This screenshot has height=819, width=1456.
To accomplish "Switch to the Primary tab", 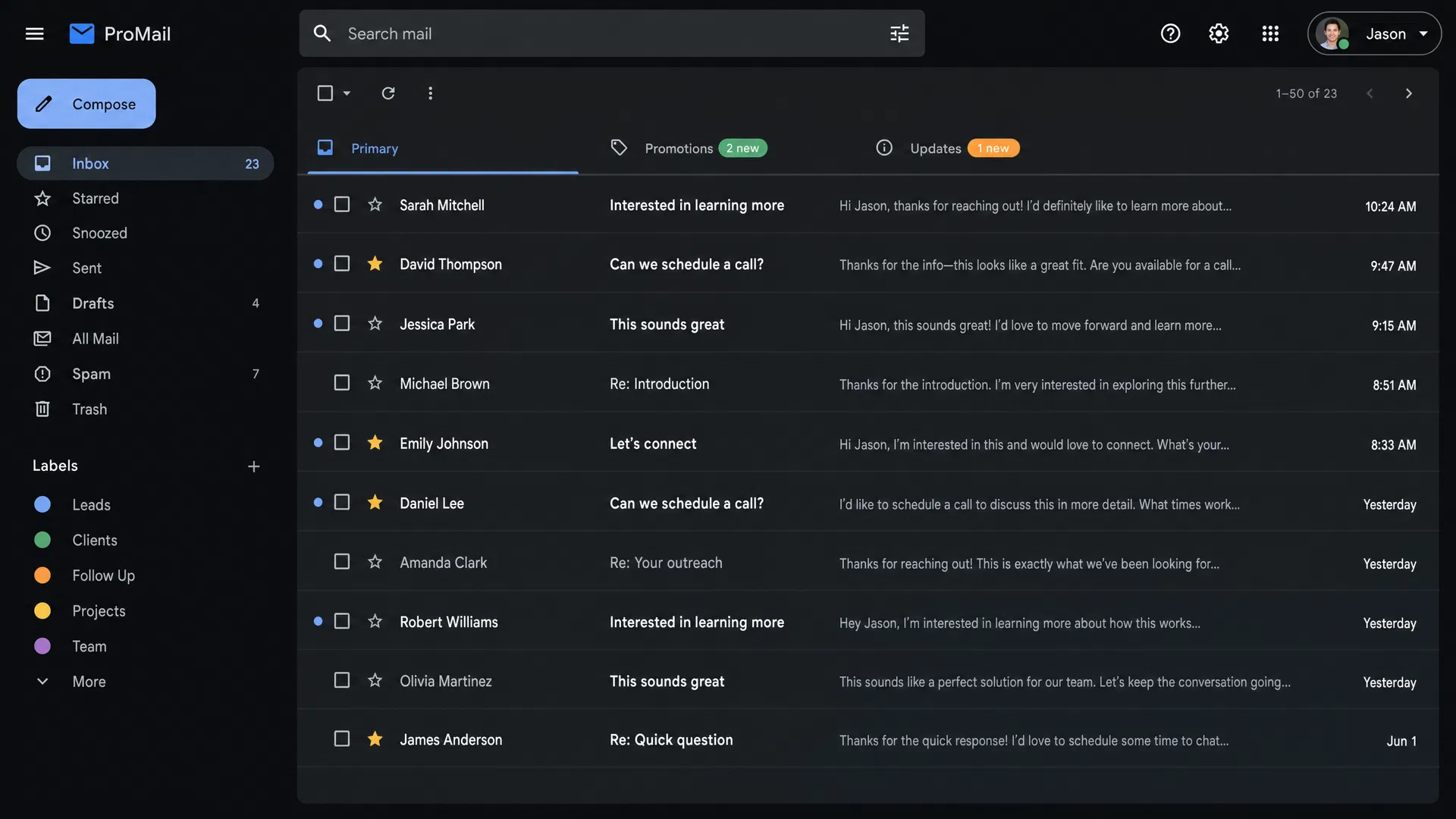I will (443, 148).
